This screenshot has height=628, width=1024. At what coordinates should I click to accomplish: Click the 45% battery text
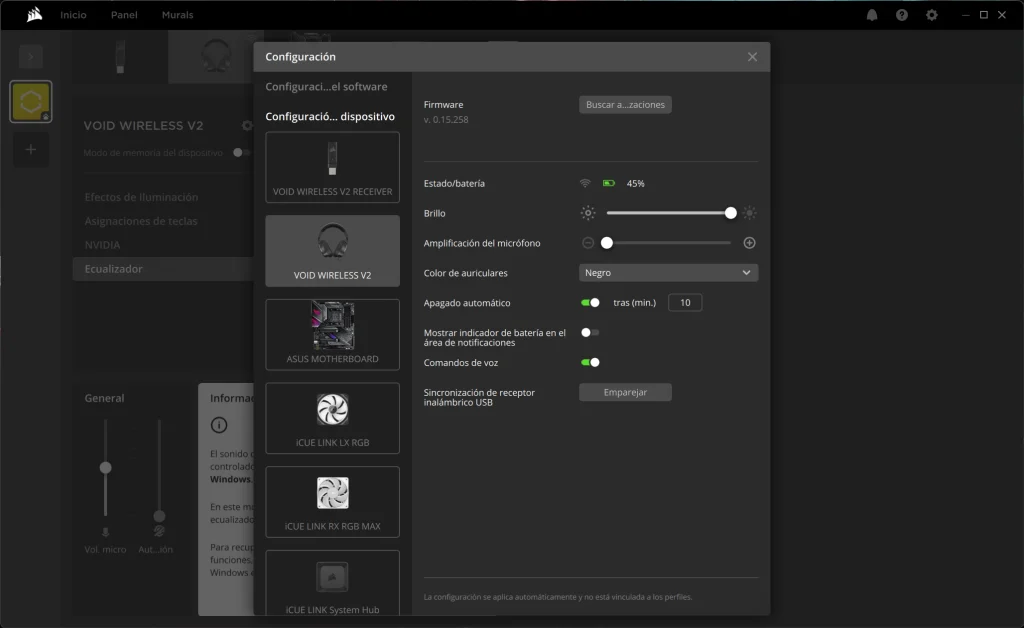pyautogui.click(x=635, y=183)
